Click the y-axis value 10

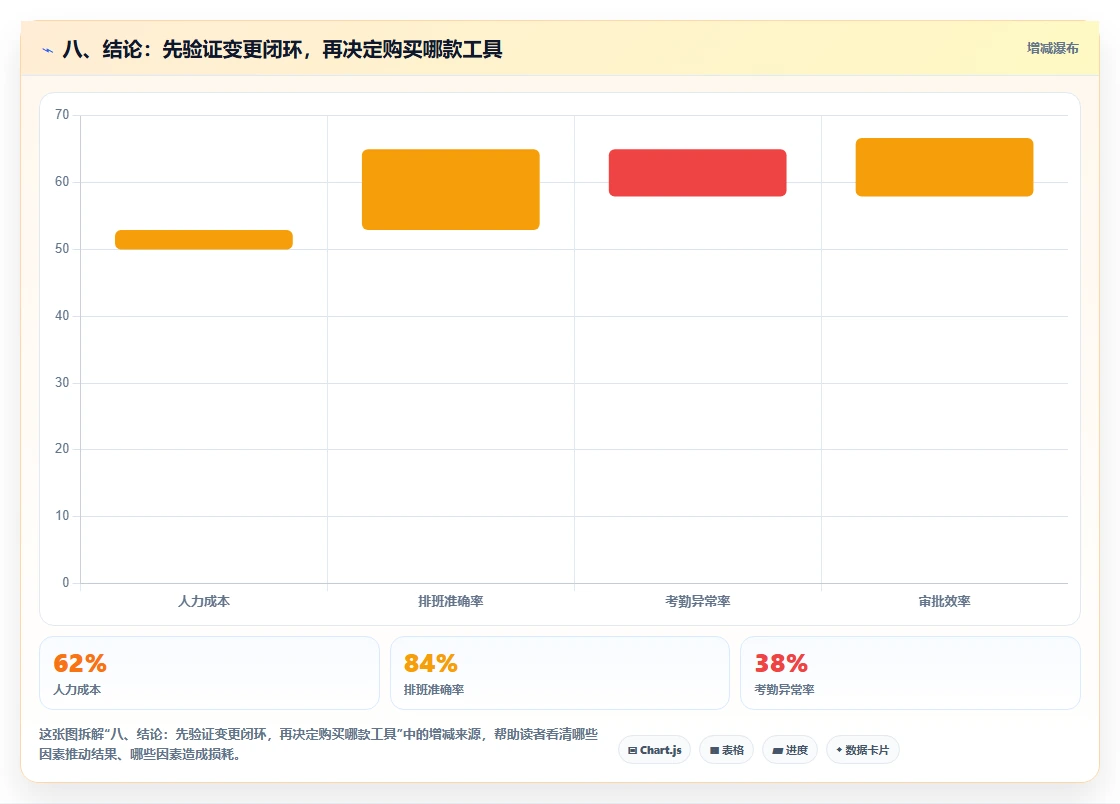click(x=62, y=516)
